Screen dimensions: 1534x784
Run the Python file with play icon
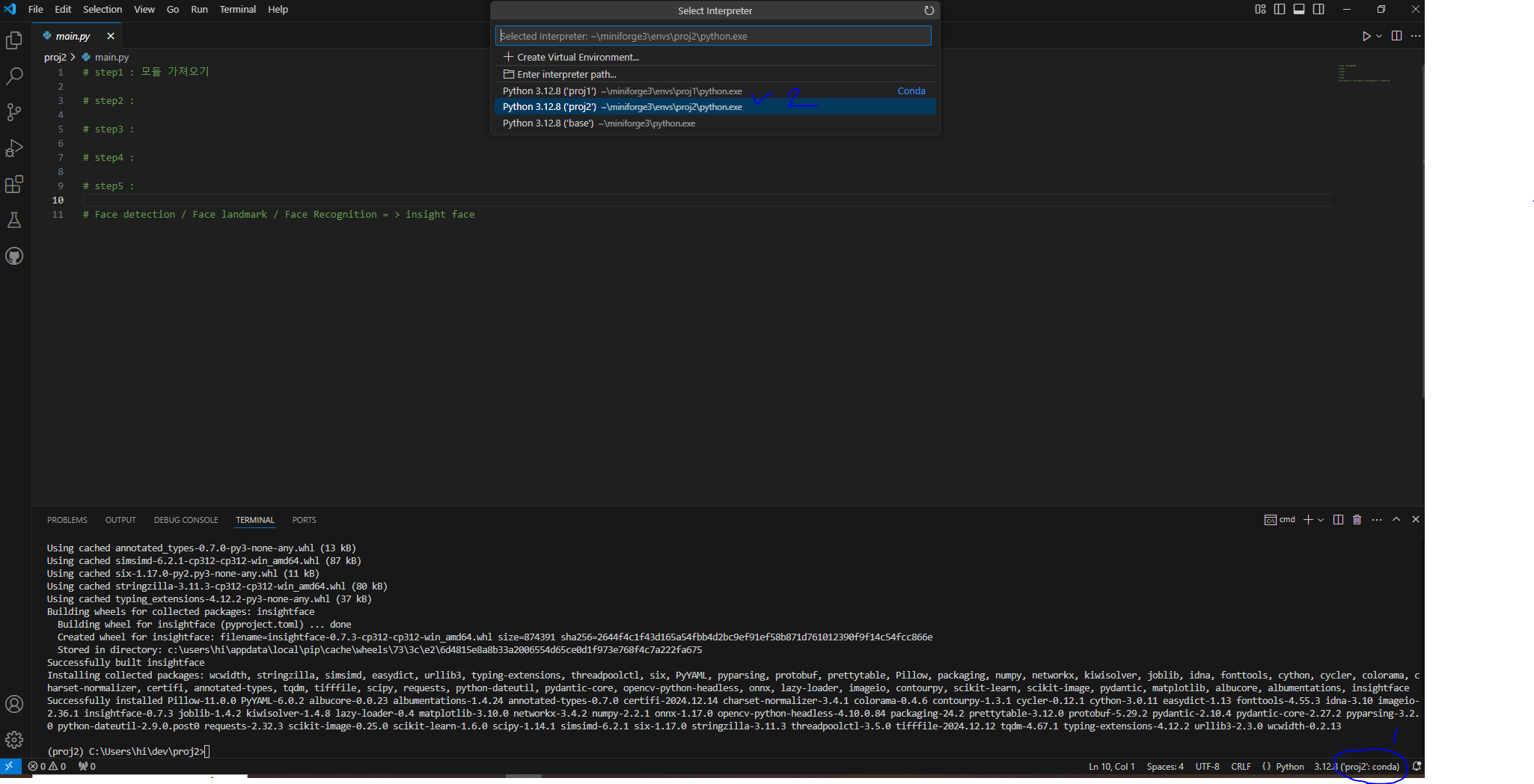pyautogui.click(x=1366, y=36)
